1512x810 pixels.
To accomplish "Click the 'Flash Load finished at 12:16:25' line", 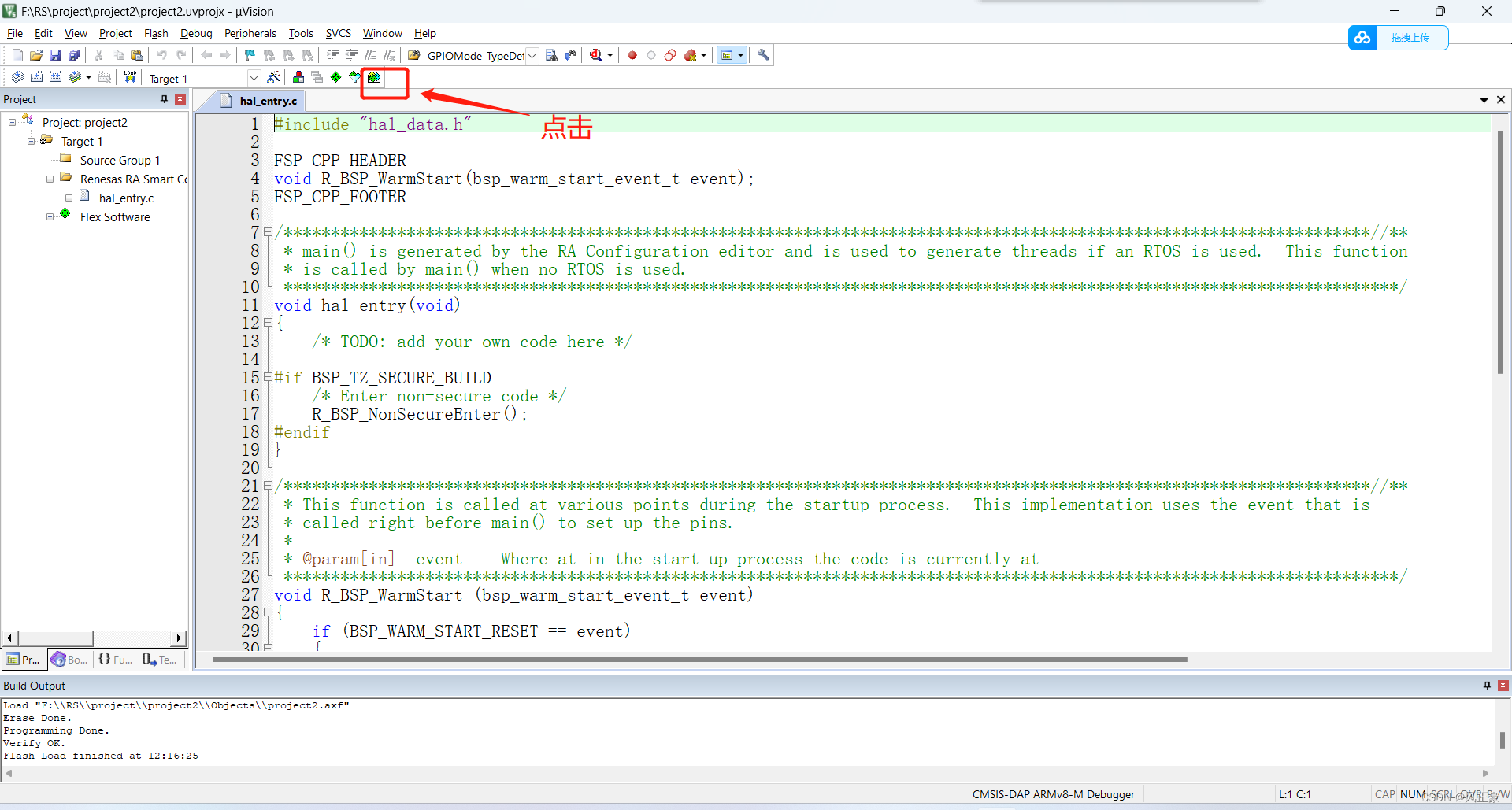I will click(x=101, y=756).
